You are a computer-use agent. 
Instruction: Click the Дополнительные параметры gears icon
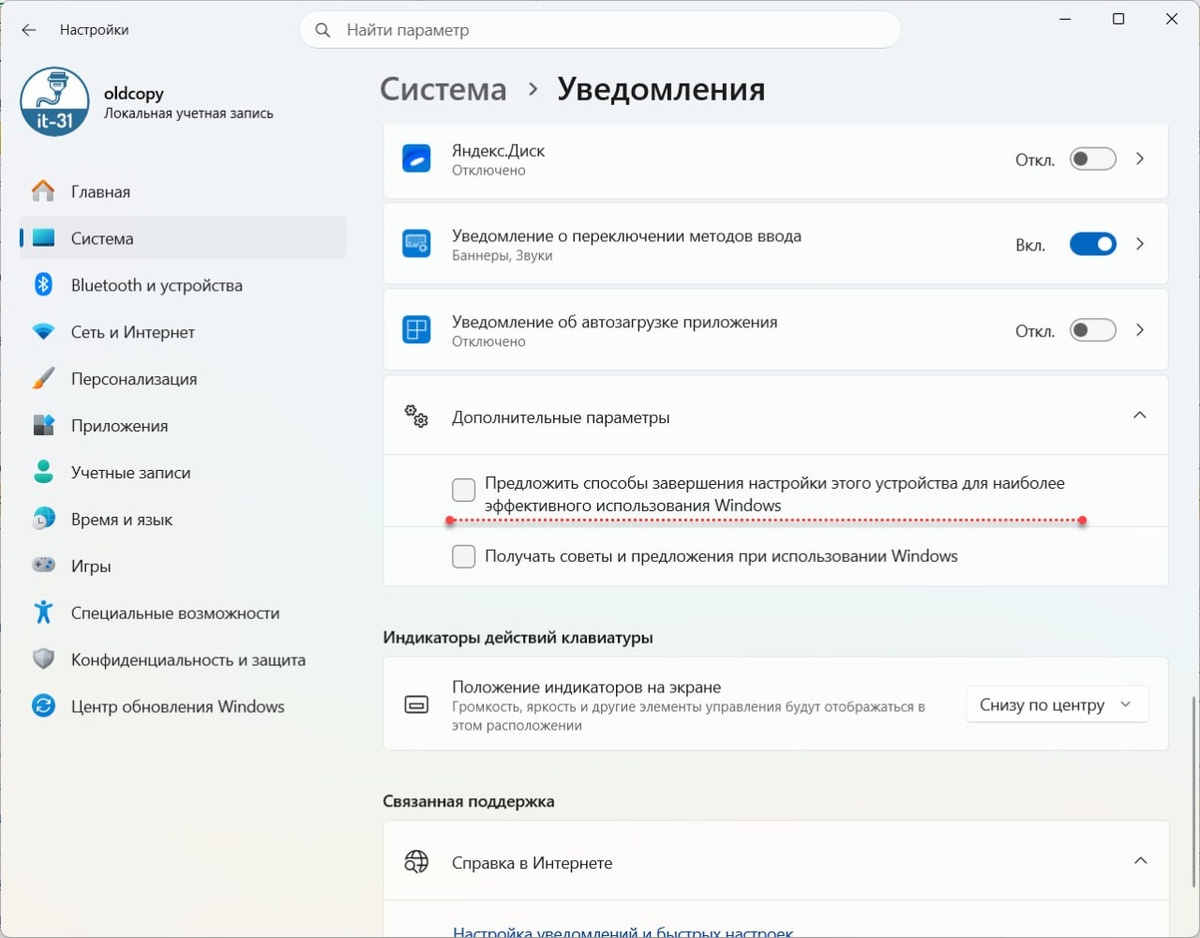tap(416, 416)
